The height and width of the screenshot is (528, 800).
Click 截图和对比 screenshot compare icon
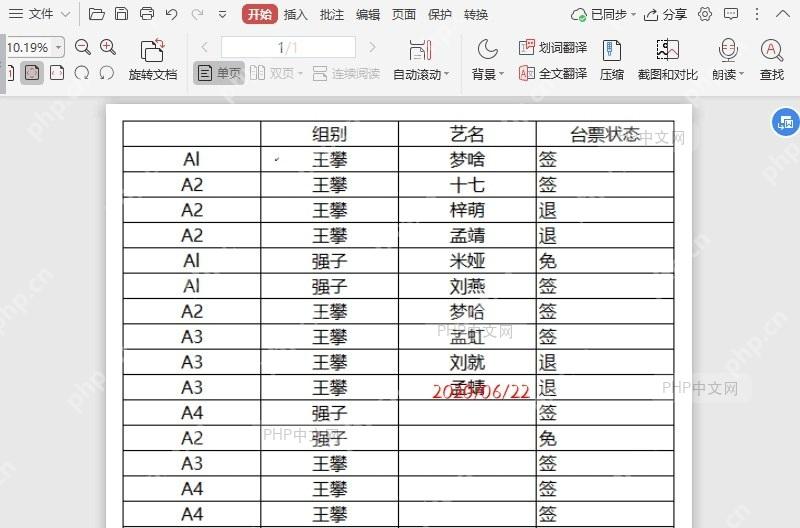point(667,60)
